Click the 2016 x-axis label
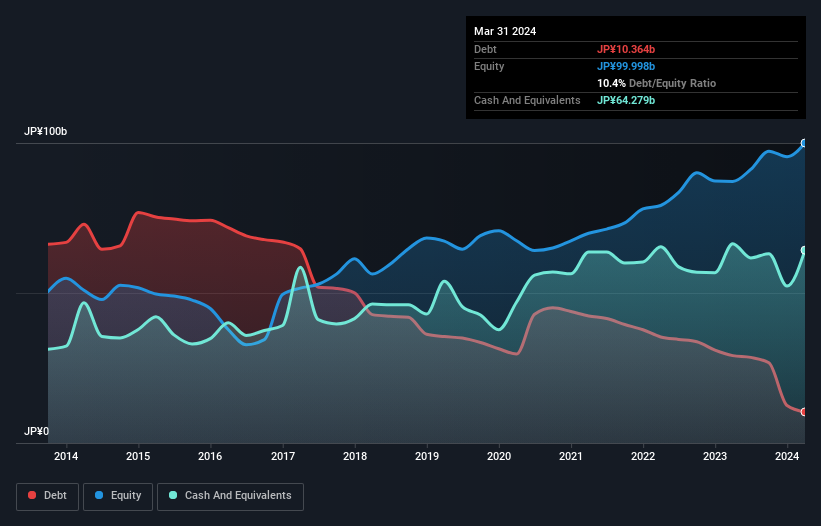821x526 pixels. coord(210,456)
